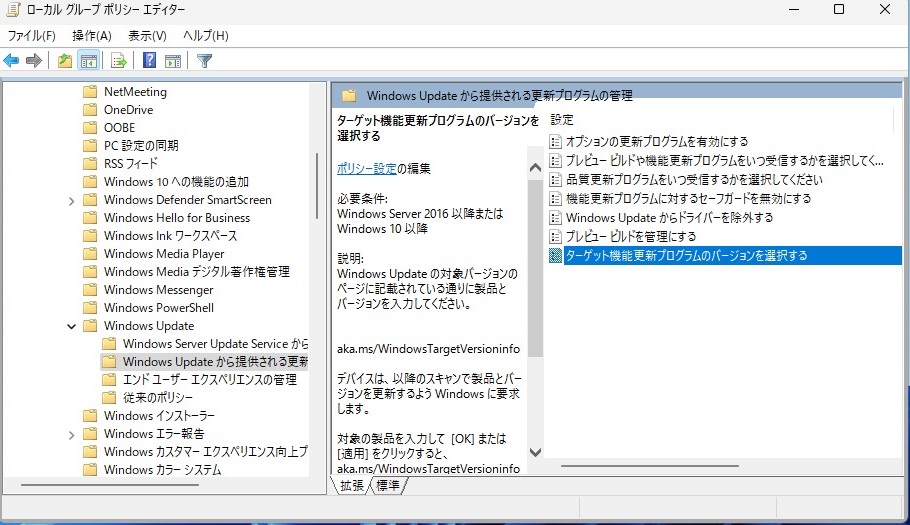
Task: Select オプションの更新プログラムを有効にする setting
Action: 656,141
